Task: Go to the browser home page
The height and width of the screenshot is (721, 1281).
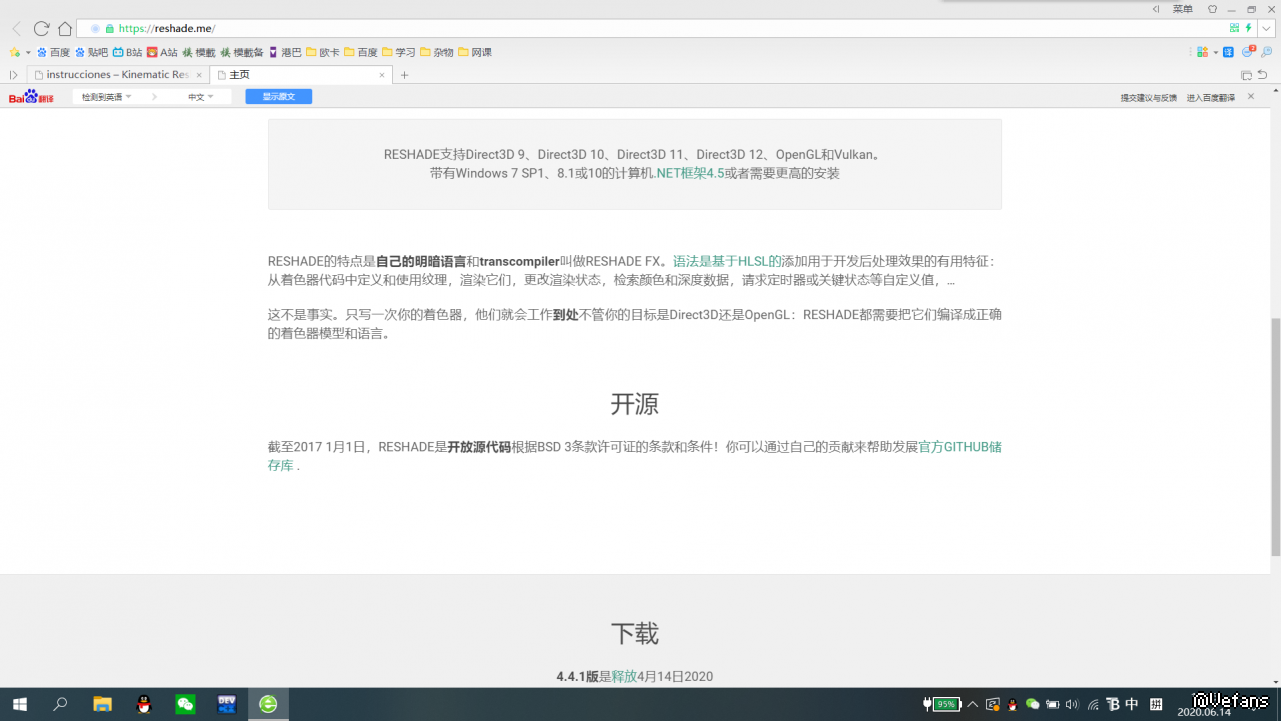Action: (x=65, y=29)
